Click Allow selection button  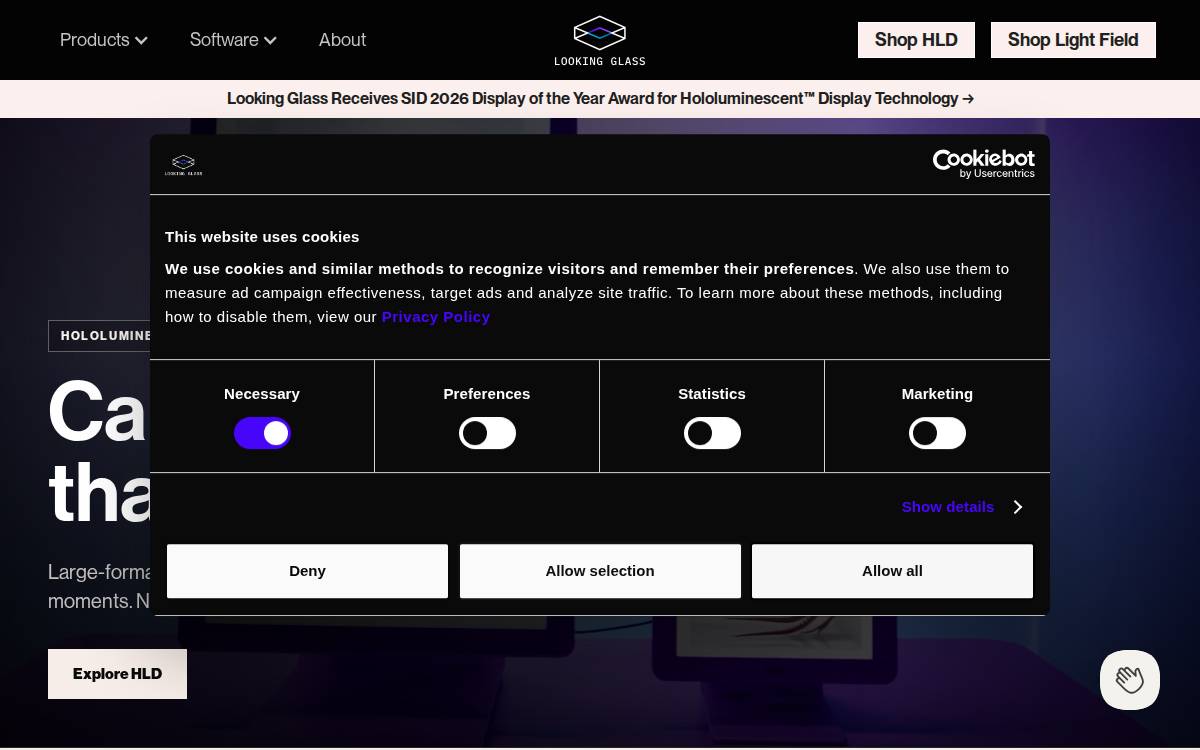pos(600,571)
